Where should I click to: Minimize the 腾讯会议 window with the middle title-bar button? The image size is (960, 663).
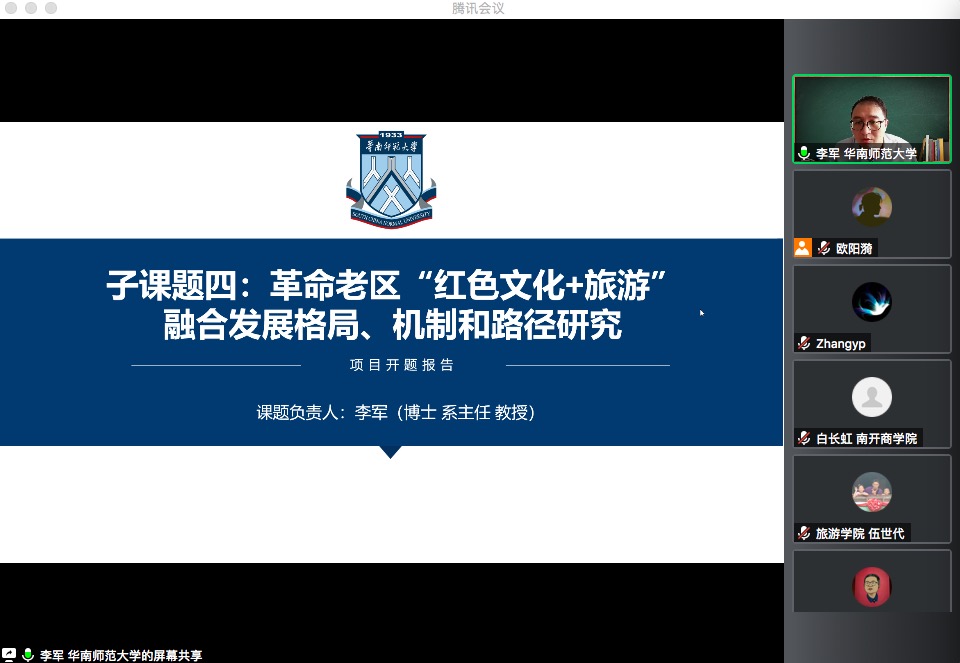click(31, 8)
